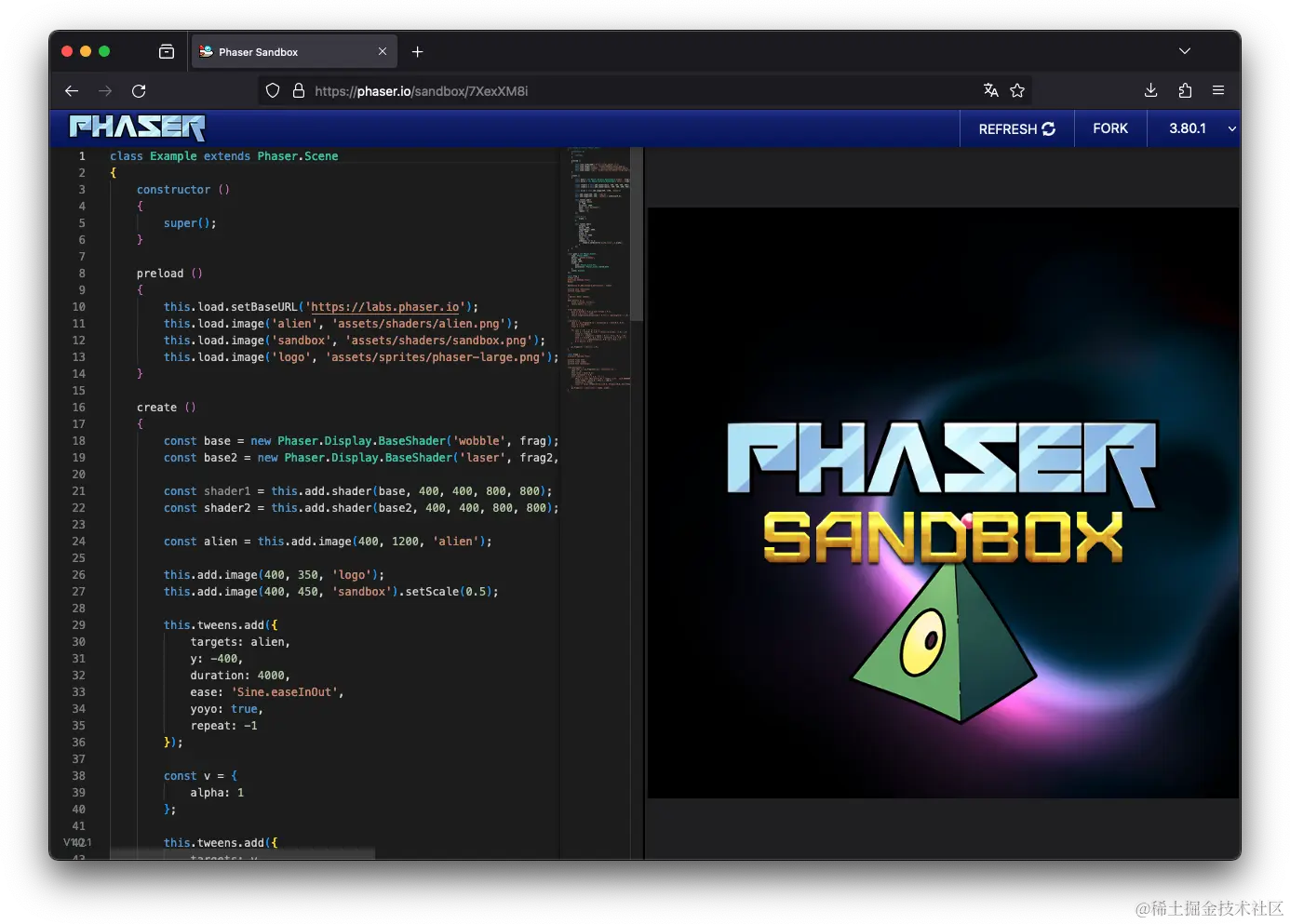The image size is (1290, 924).
Task: Click the 'duration: 4000,' line
Action: coord(240,676)
